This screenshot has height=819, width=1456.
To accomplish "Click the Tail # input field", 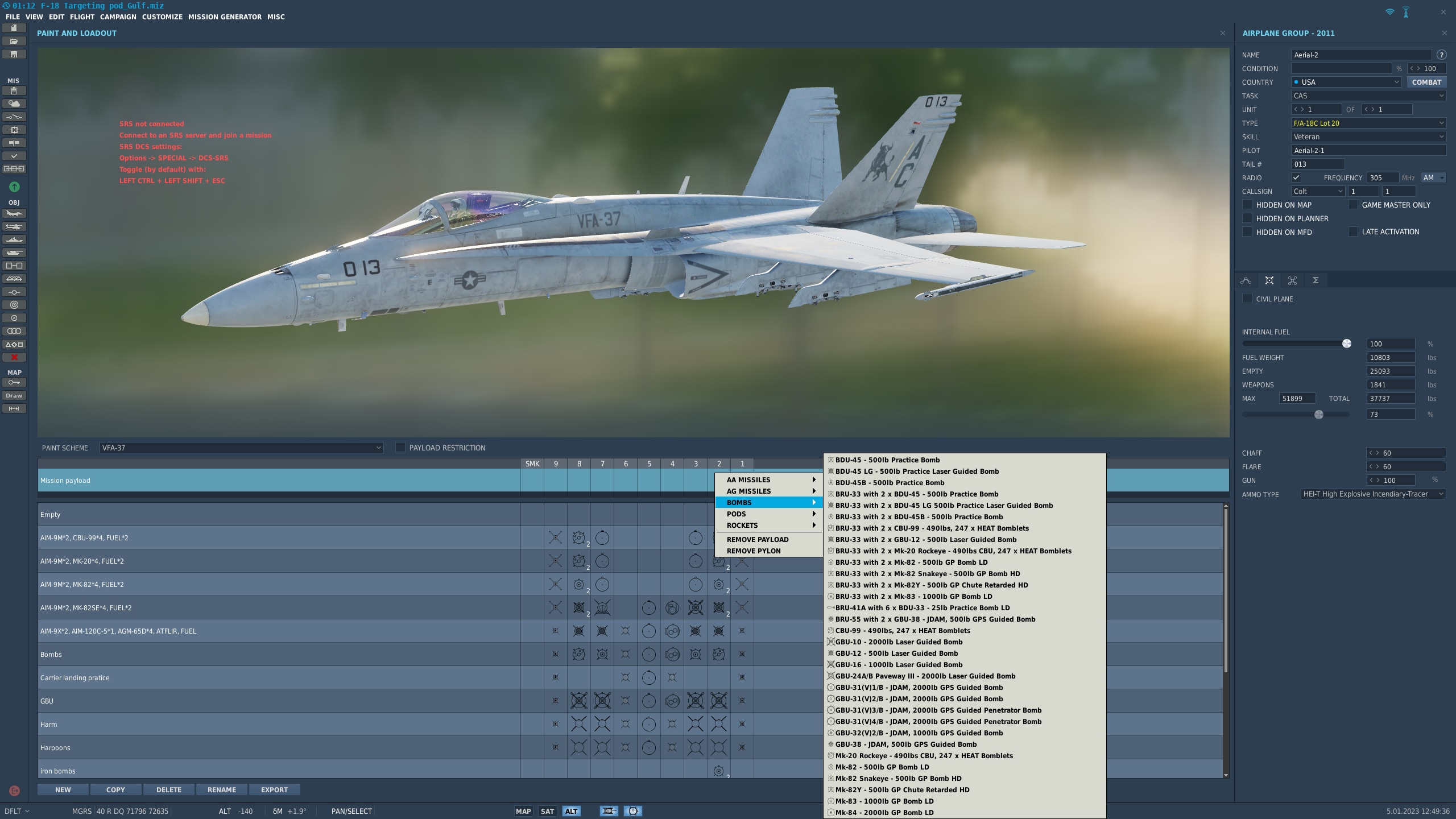I will point(1318,164).
